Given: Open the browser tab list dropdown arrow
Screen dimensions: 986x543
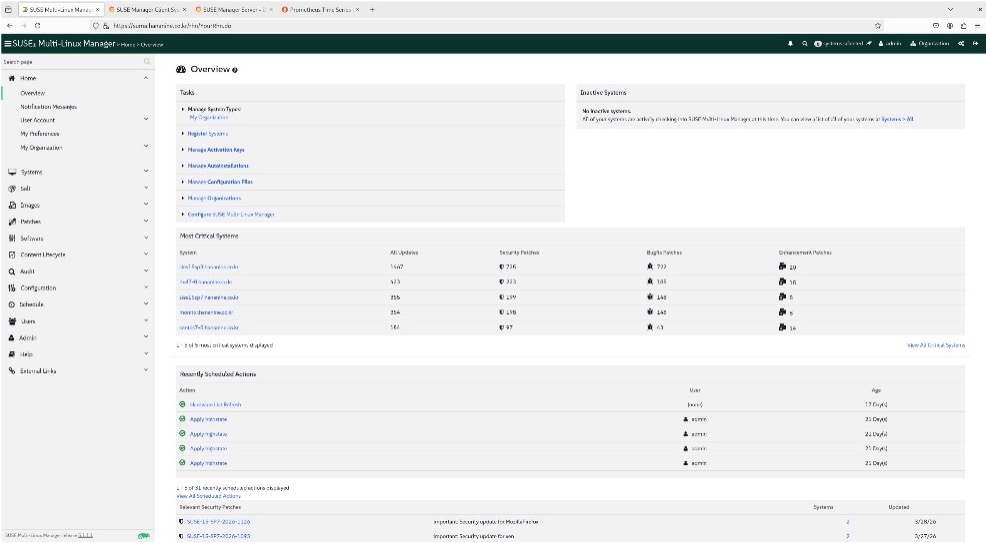Looking at the screenshot, I should coord(950,9).
